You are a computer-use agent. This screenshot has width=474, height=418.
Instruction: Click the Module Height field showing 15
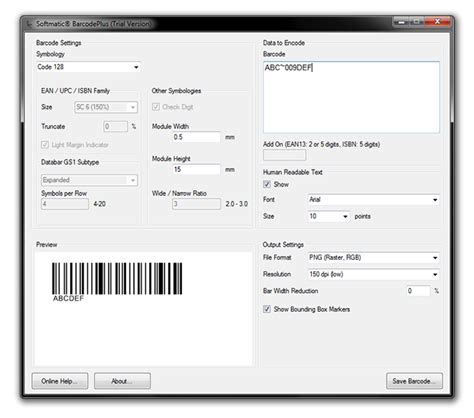pos(197,169)
